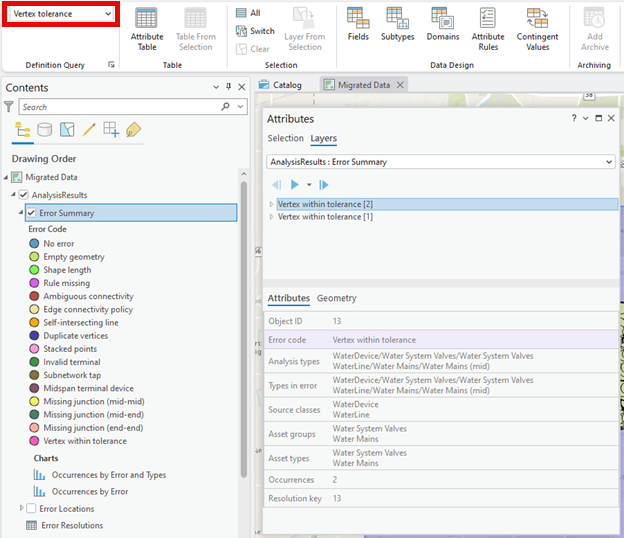
Task: Click Occurrences value 2
Action: (335, 480)
